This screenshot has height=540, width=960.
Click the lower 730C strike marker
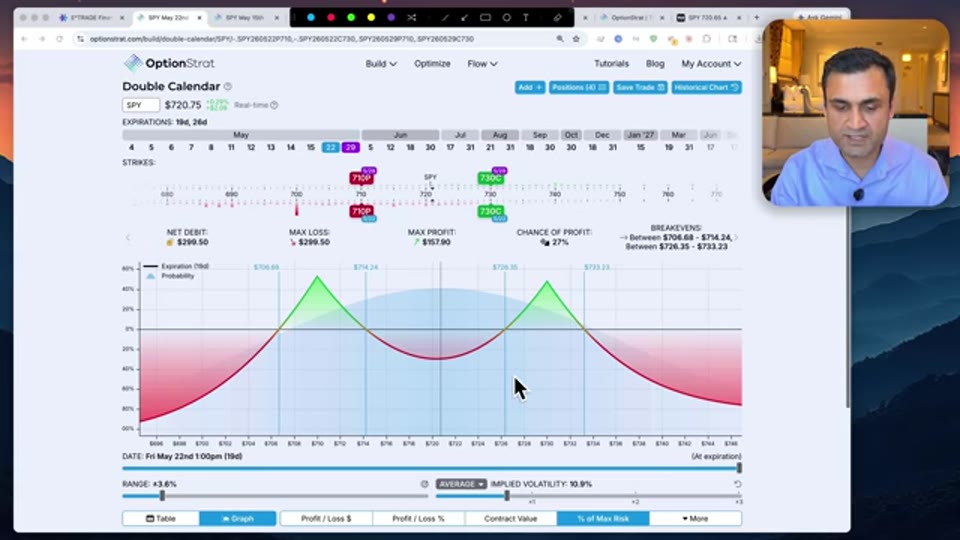tap(490, 211)
